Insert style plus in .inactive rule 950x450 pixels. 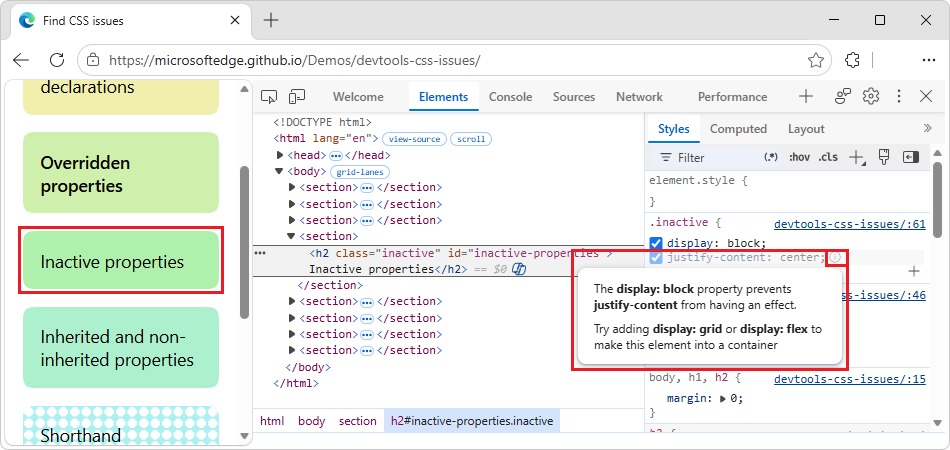tap(914, 271)
